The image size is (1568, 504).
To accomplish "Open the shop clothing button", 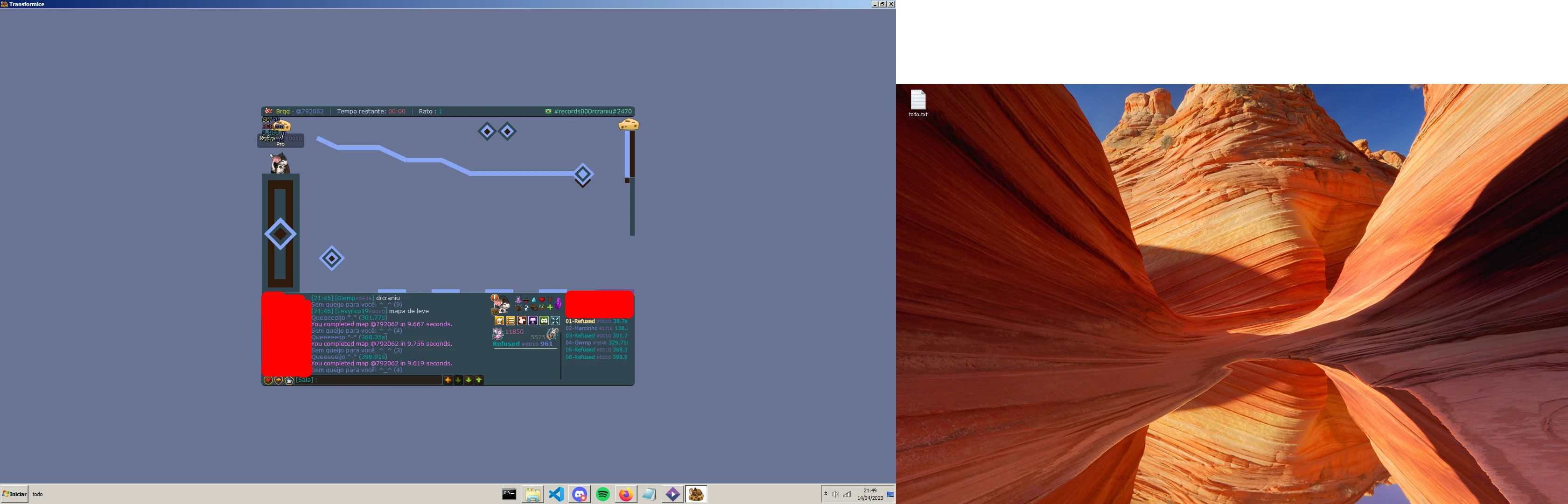I will click(522, 321).
